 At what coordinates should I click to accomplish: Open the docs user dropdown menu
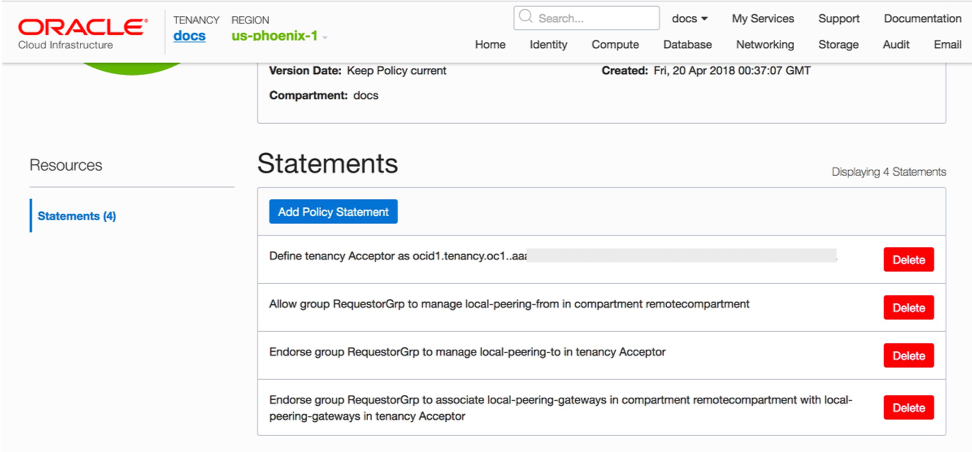coord(690,18)
